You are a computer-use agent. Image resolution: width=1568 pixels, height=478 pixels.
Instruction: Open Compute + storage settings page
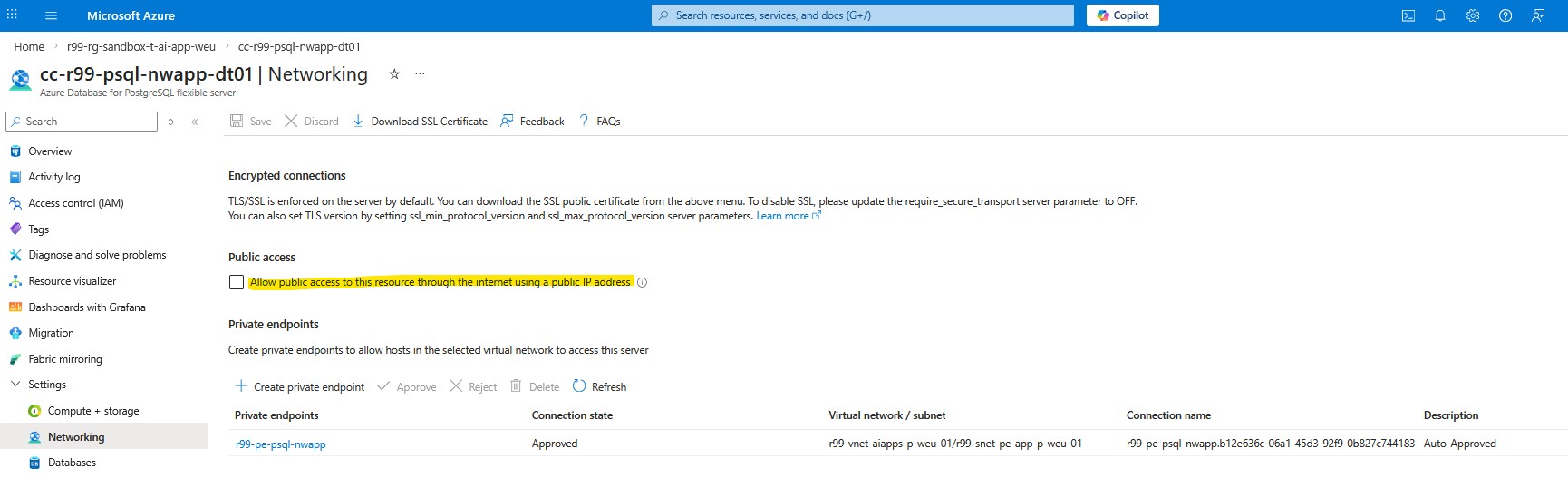[x=92, y=411]
